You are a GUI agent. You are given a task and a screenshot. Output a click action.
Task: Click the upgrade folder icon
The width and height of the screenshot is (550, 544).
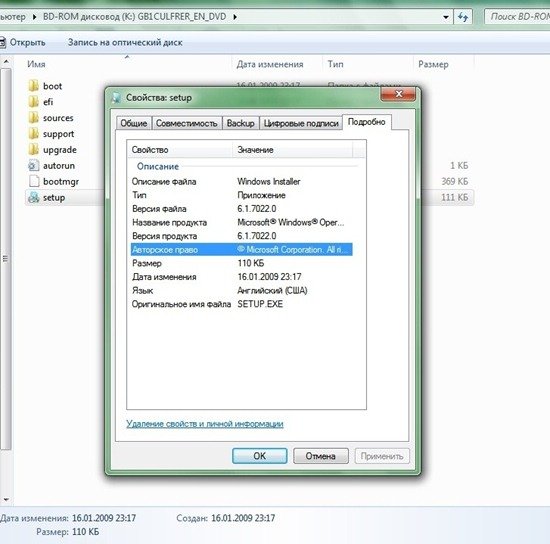tap(33, 150)
